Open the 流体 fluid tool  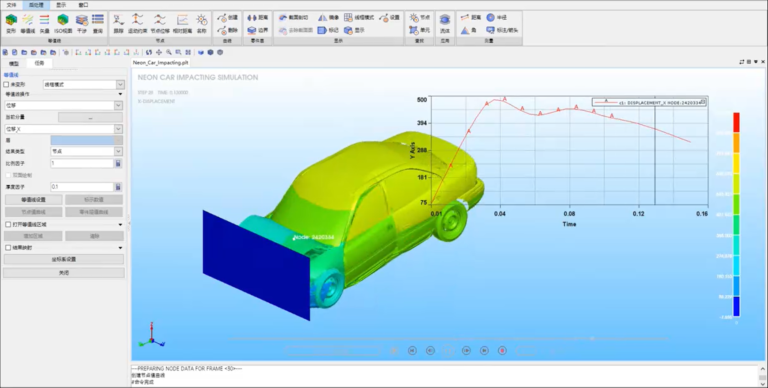[445, 24]
